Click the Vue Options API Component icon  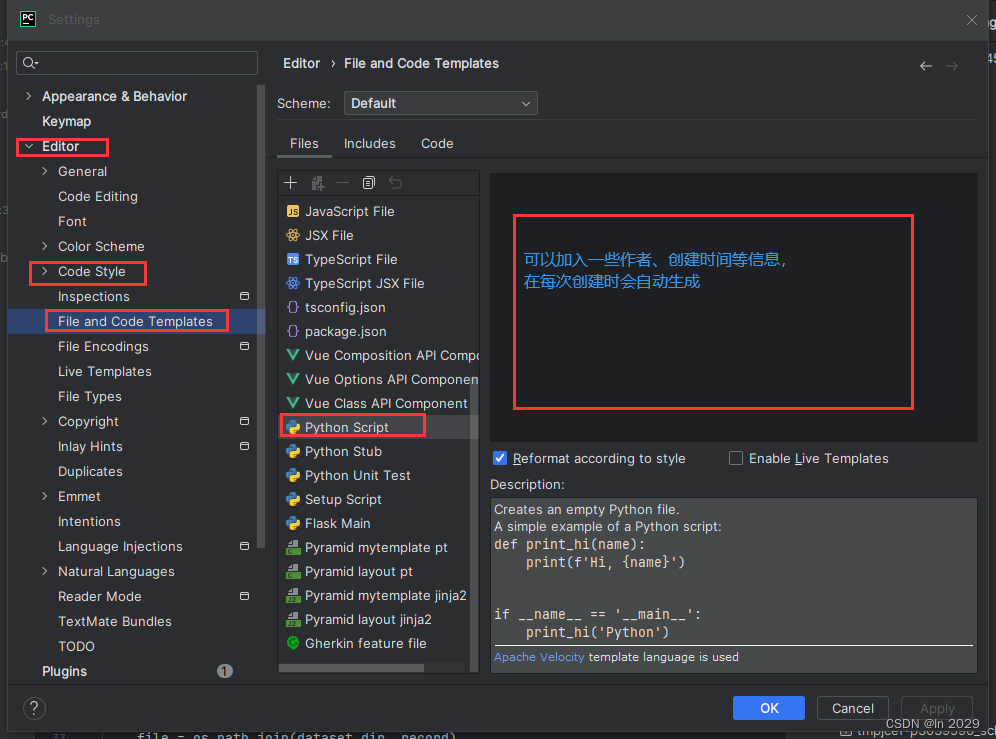click(293, 379)
